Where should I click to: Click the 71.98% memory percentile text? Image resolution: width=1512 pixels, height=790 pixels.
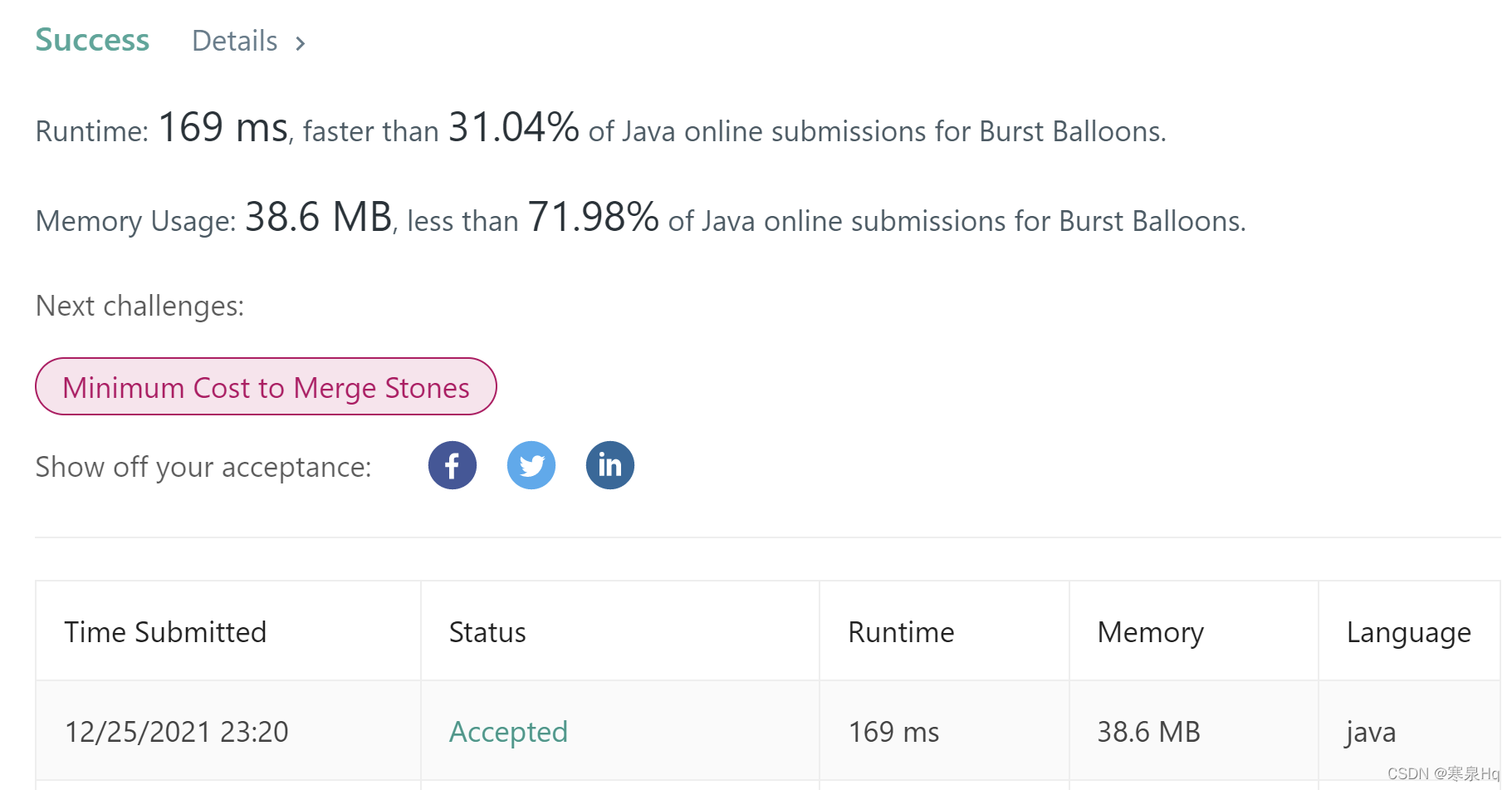[x=593, y=218]
